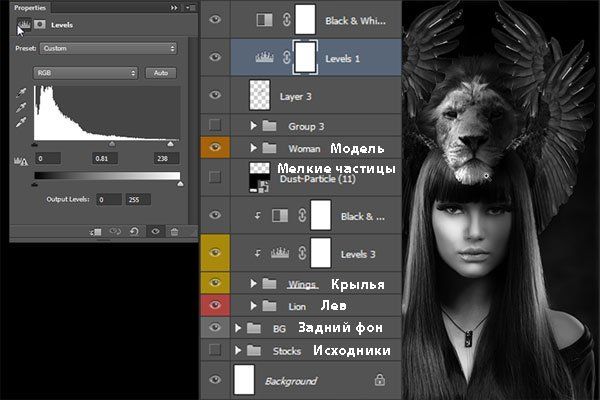
Task: Click the Auto levels button
Action: click(161, 73)
